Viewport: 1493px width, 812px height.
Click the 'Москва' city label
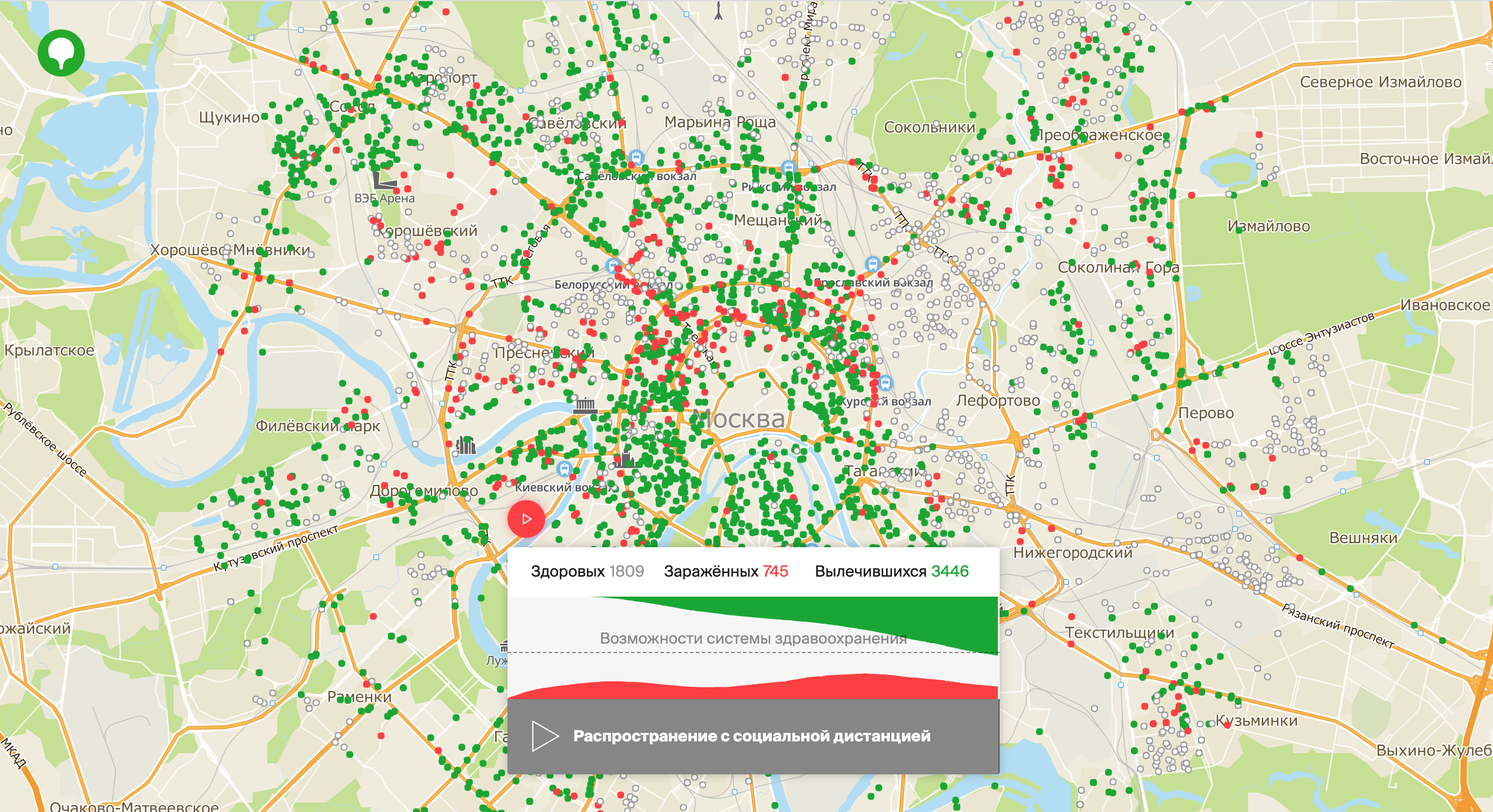[739, 419]
